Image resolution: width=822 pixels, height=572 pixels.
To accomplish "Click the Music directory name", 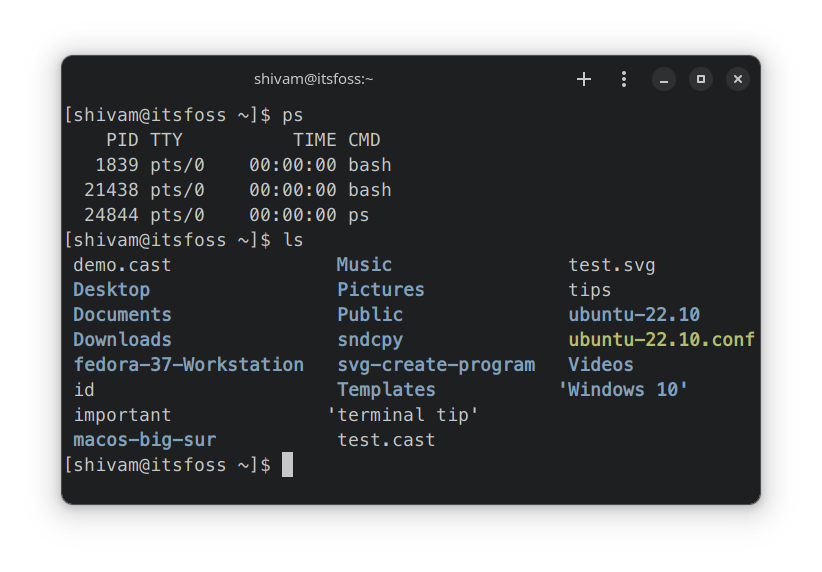I will coord(364,265).
